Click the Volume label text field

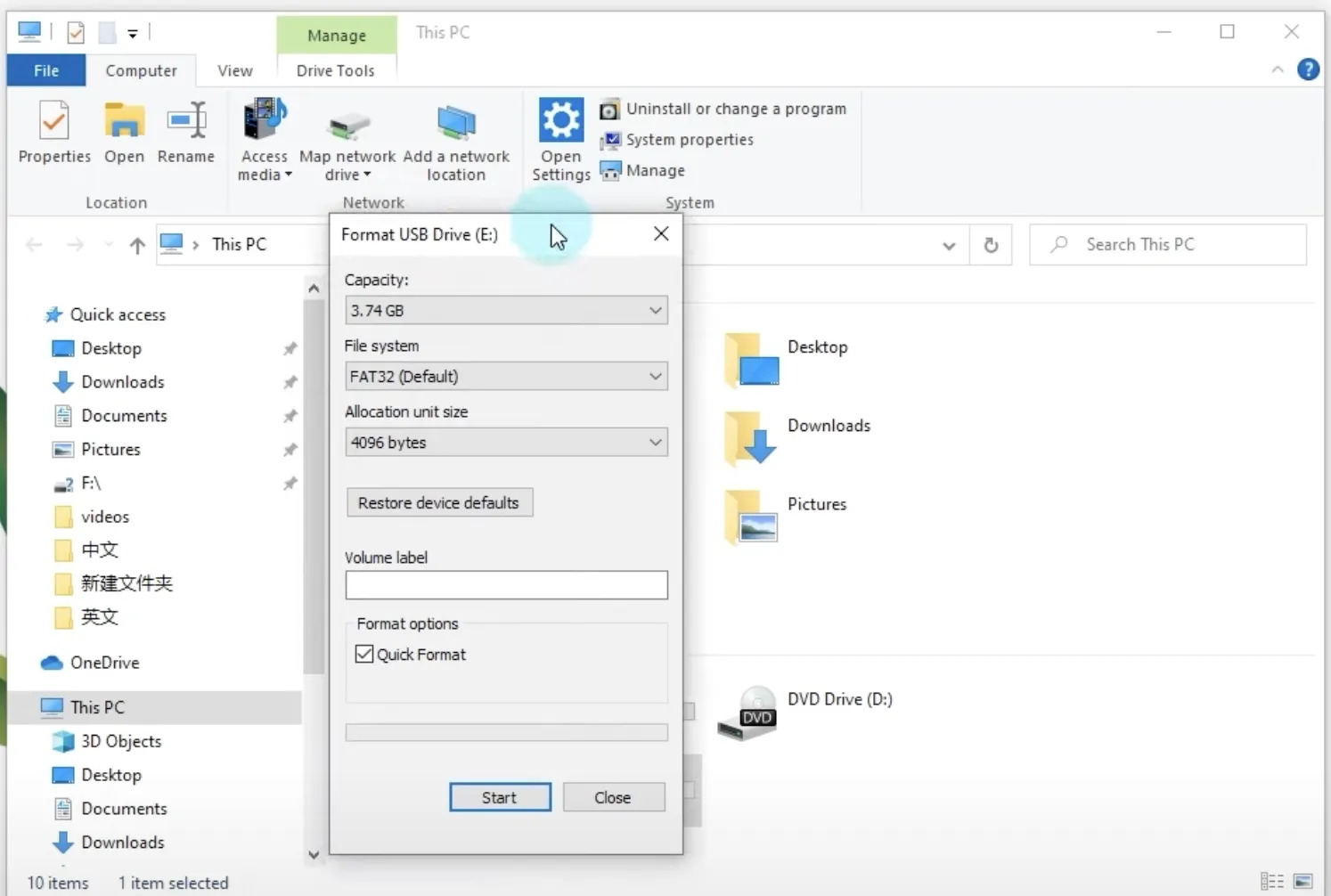[x=506, y=585]
